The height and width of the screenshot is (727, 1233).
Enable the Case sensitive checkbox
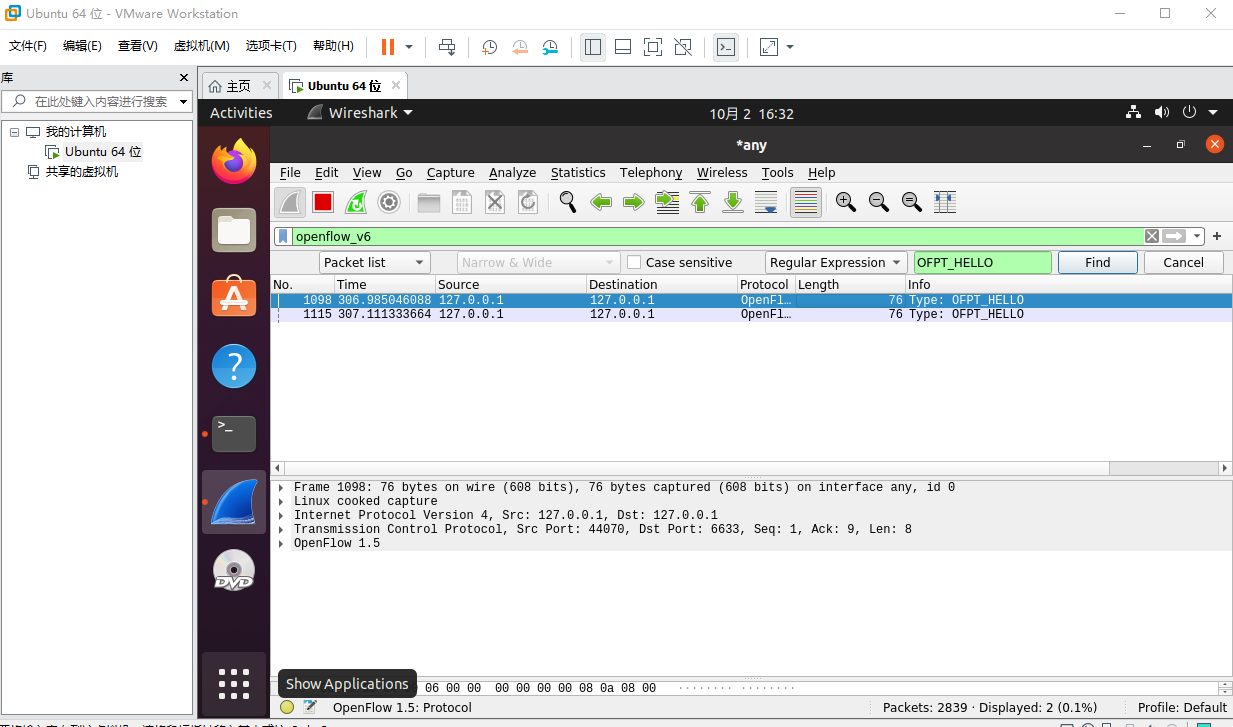634,262
